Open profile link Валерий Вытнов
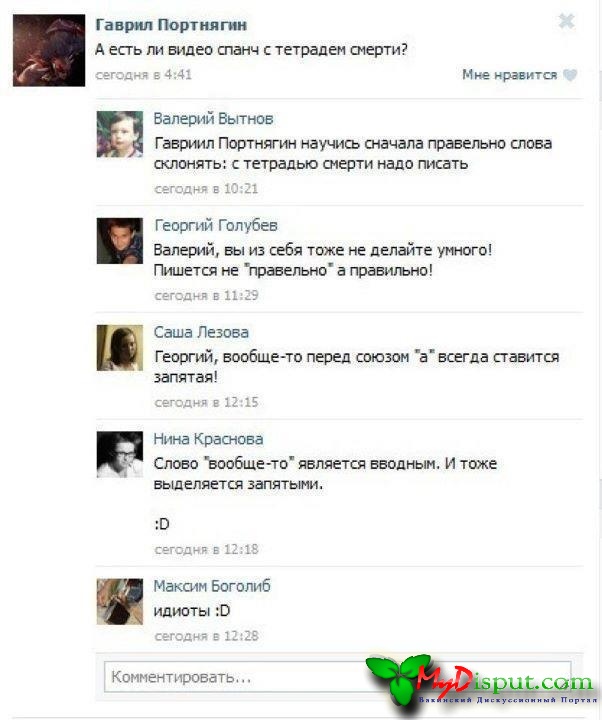Screen dimensions: 602x720 click(x=214, y=119)
